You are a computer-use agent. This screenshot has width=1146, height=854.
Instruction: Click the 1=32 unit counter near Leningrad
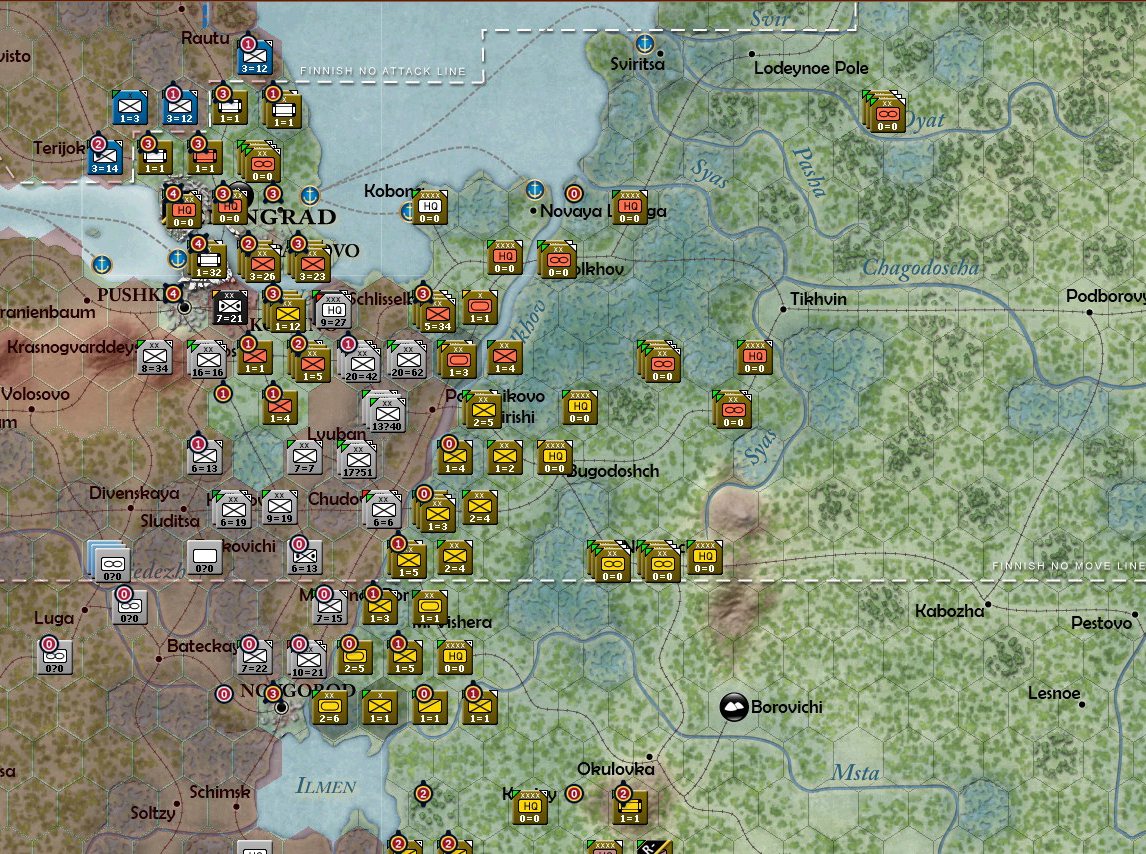[x=208, y=262]
